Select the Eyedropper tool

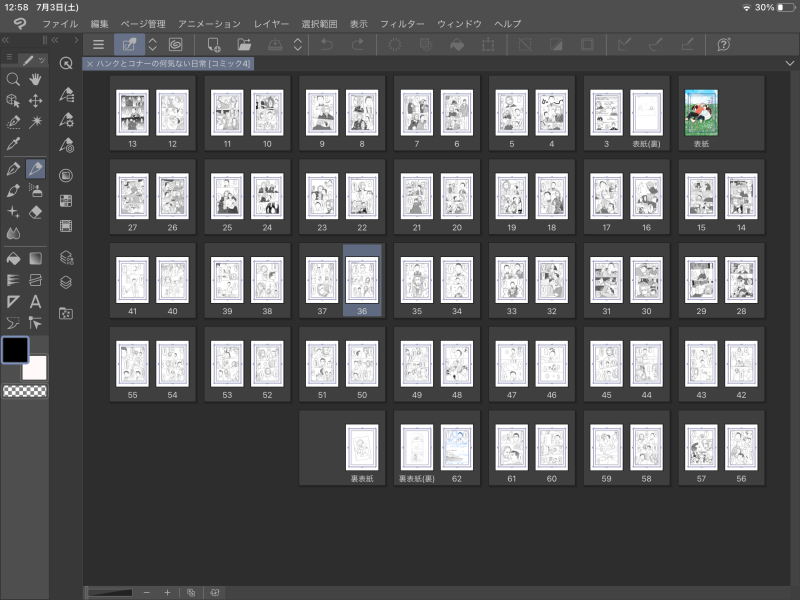click(13, 144)
